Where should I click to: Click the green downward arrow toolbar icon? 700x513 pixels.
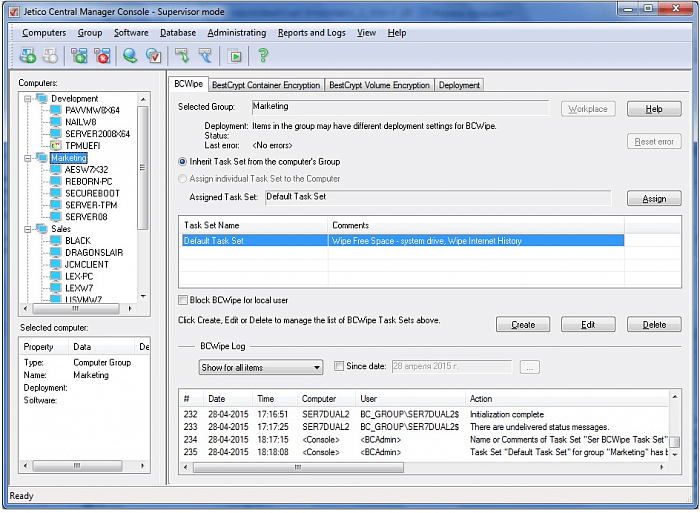tap(182, 56)
